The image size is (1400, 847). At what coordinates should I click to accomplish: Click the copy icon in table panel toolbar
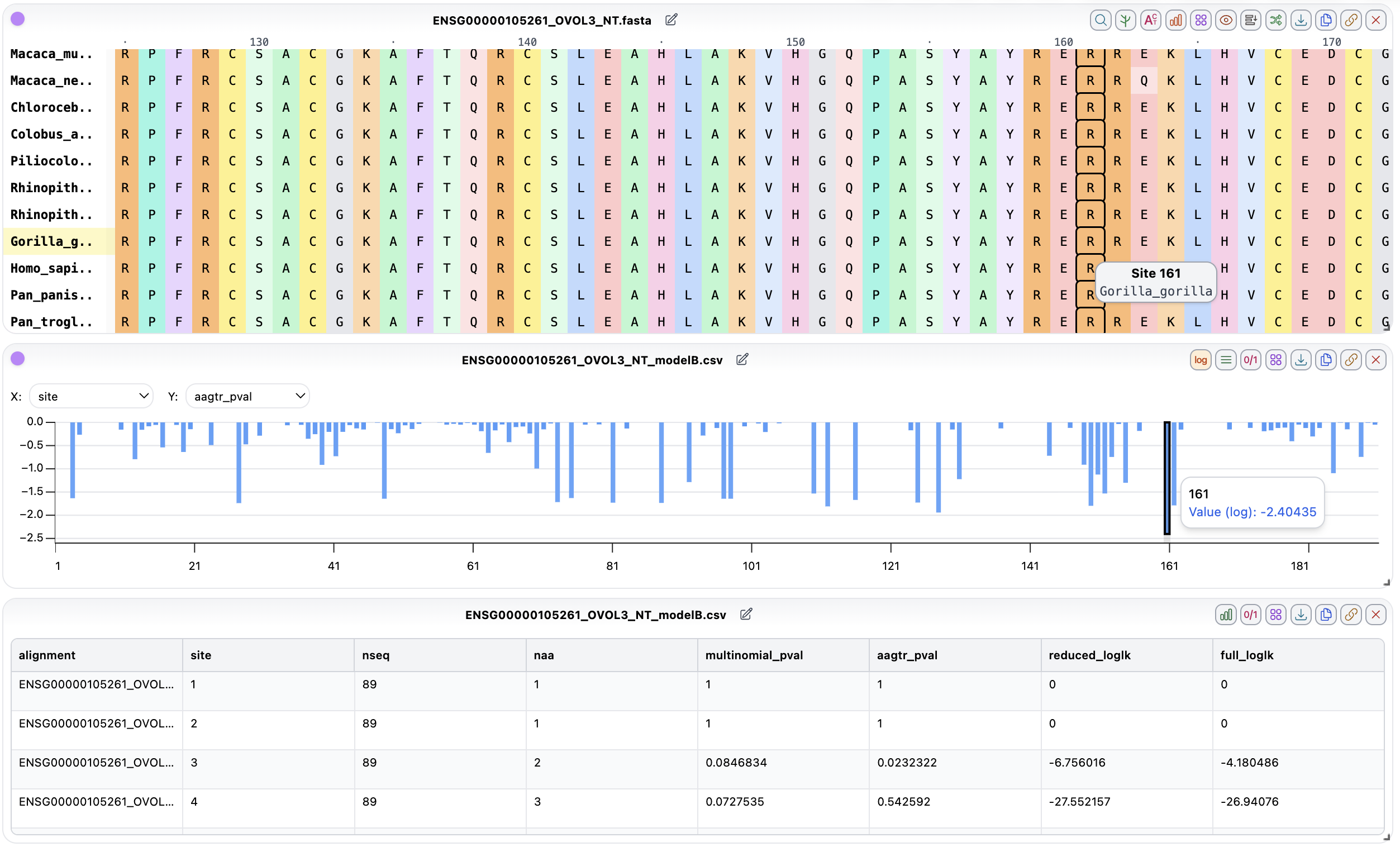coord(1326,615)
